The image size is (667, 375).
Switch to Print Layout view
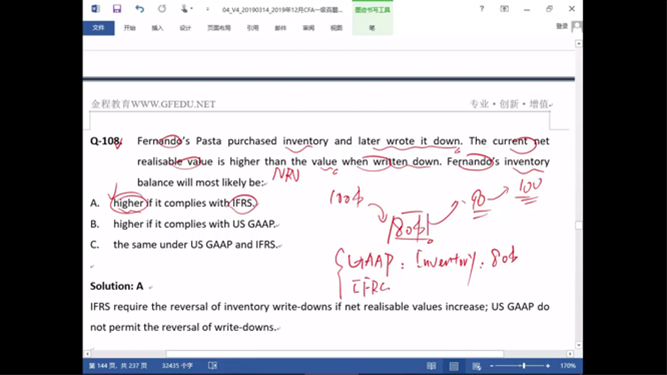[x=454, y=366]
